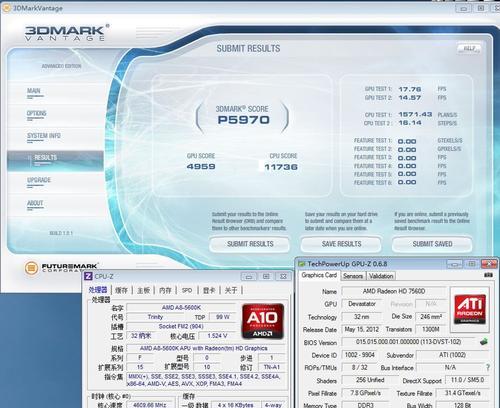Click the 1.524 V core voltage field
The image size is (500, 408).
point(217,336)
